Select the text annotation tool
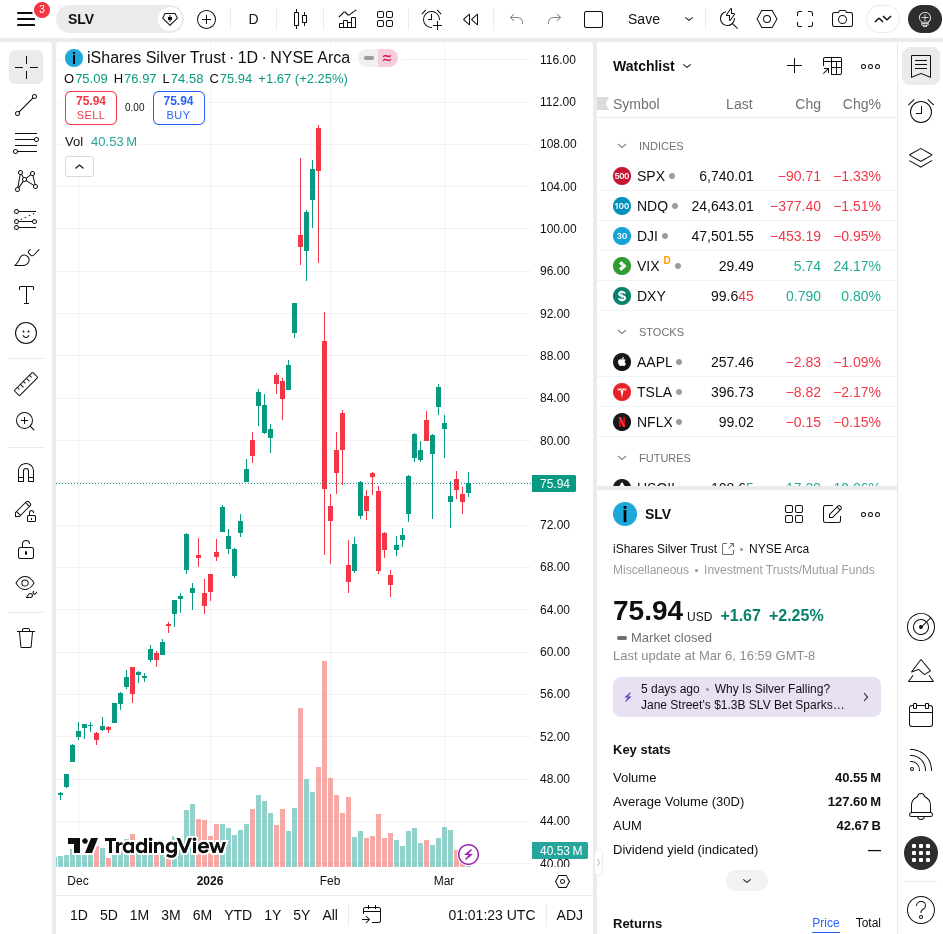 pos(26,295)
